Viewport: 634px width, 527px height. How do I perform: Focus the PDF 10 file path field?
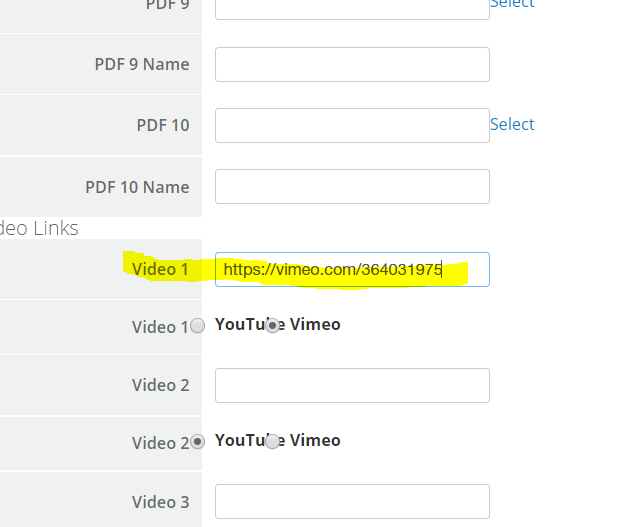tap(352, 125)
